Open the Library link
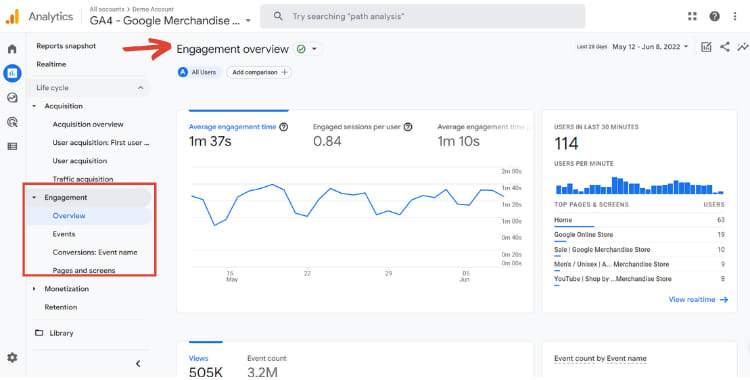The height and width of the screenshot is (380, 750). click(61, 333)
